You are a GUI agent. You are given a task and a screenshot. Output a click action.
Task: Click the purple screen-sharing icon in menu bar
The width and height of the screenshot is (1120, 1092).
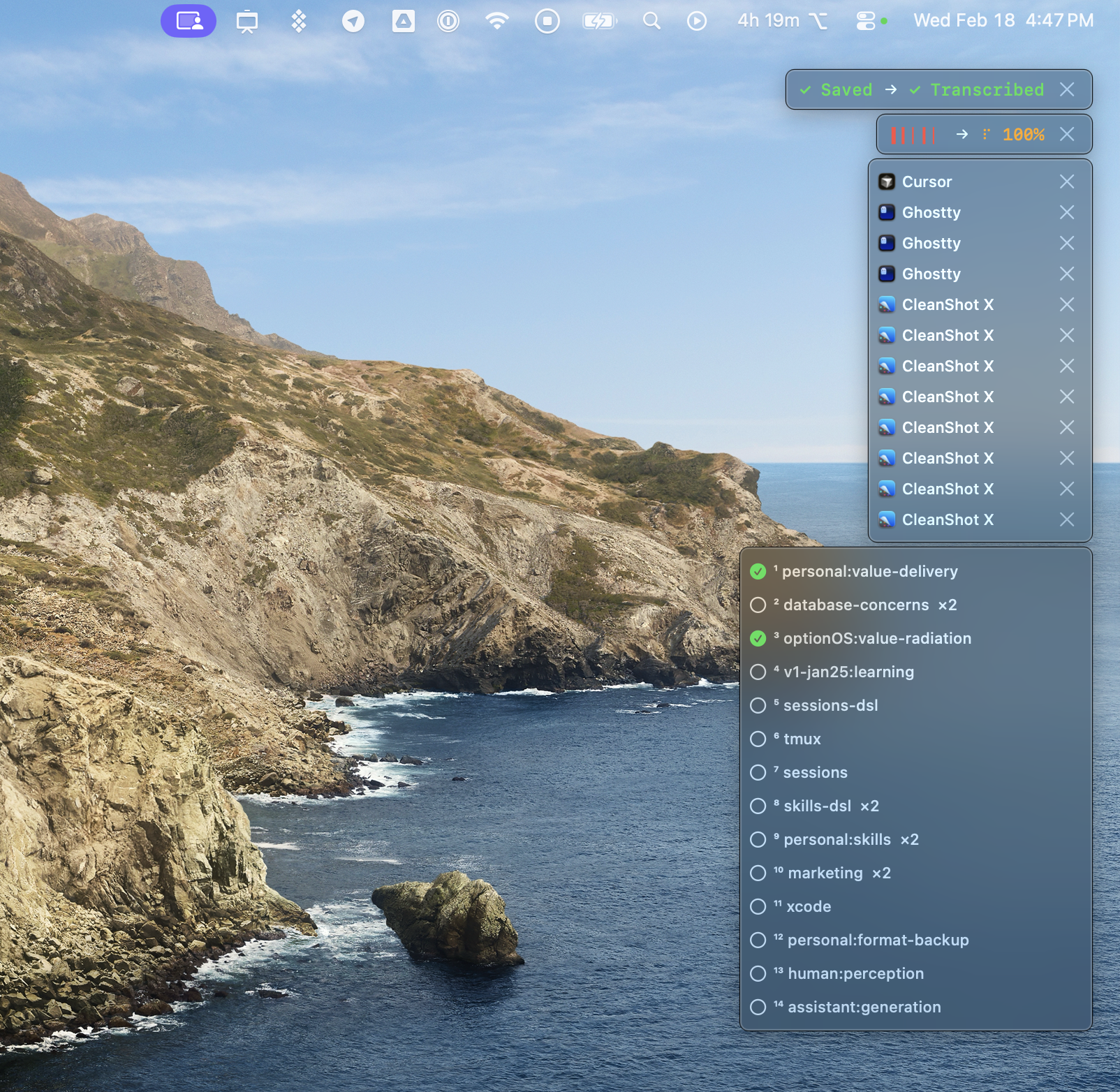189,21
